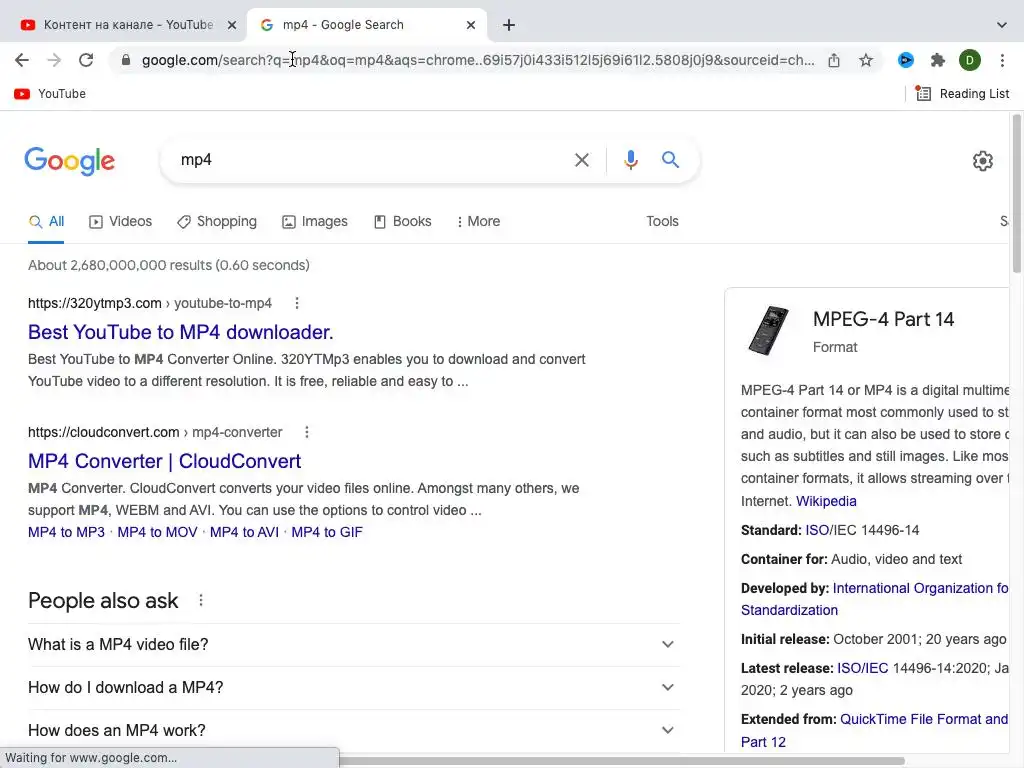Click the lock site-info icon
This screenshot has width=1024, height=768.
coord(126,60)
